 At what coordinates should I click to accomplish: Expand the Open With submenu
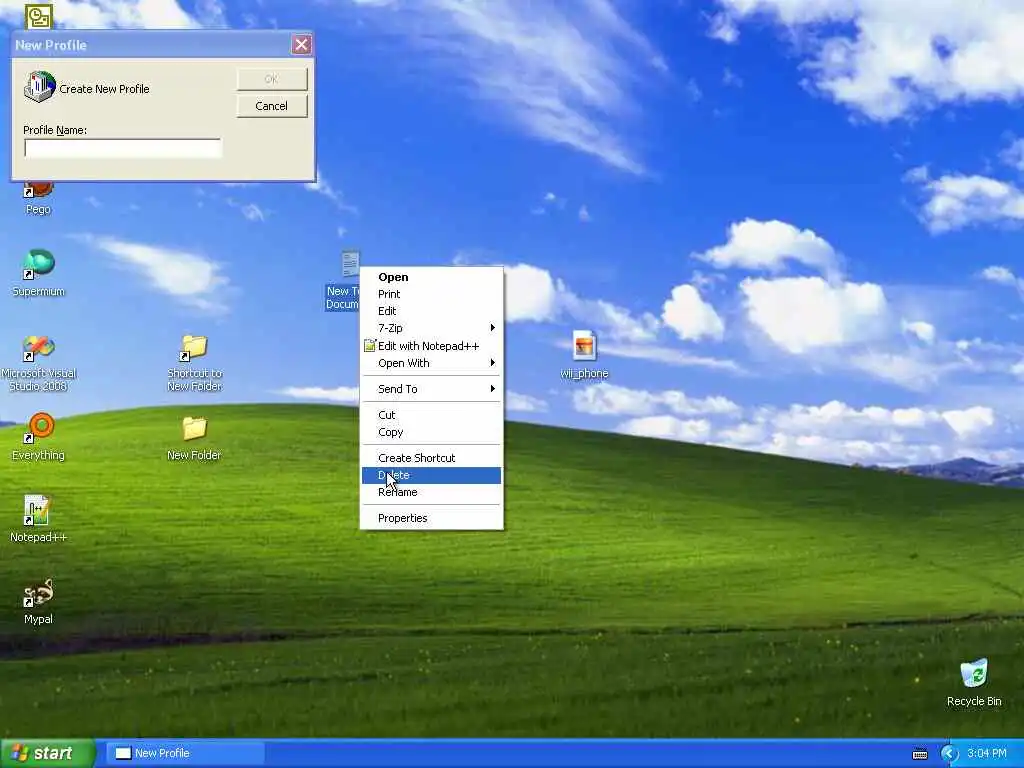[431, 363]
